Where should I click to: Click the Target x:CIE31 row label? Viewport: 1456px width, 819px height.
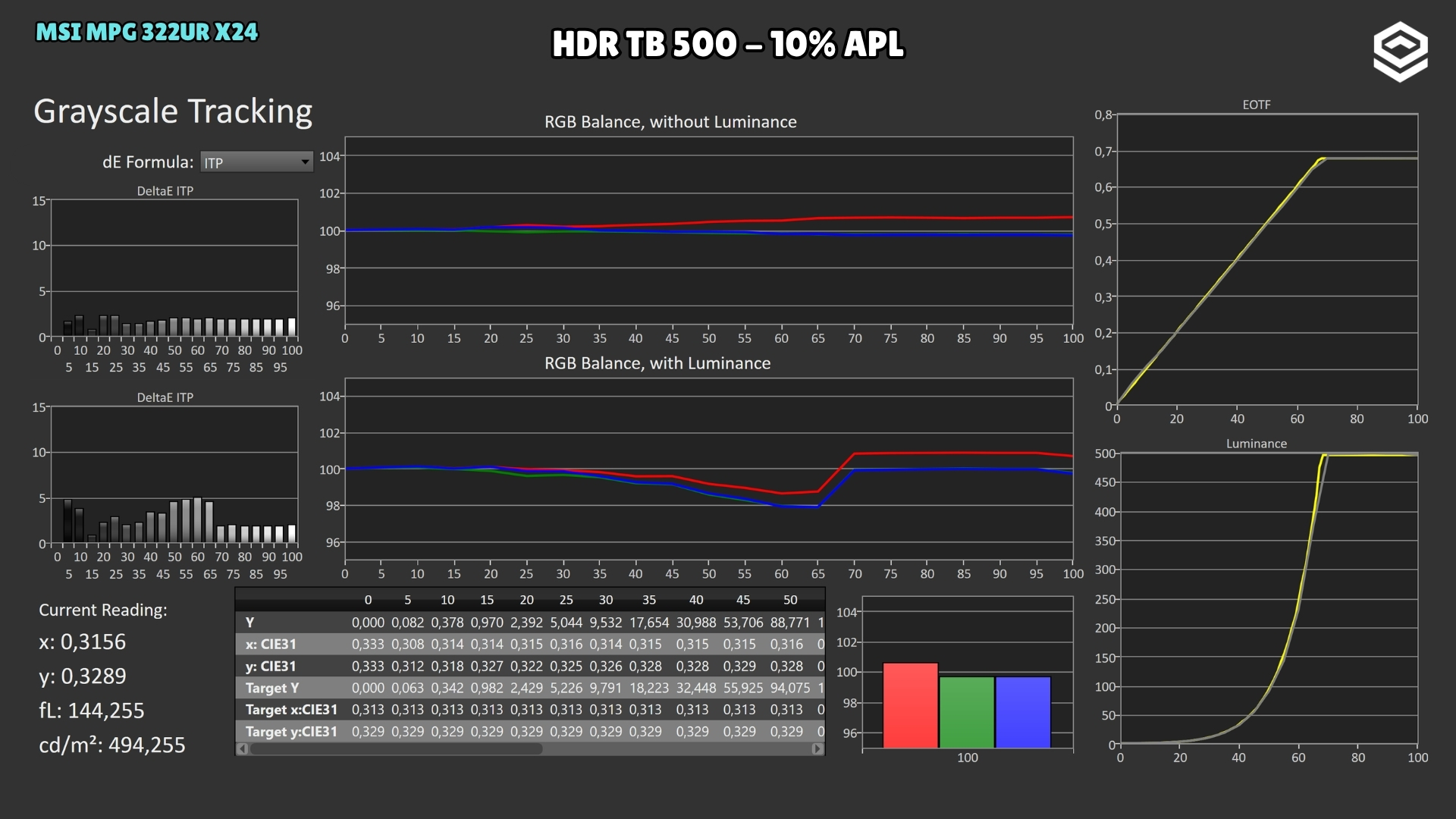pos(291,710)
